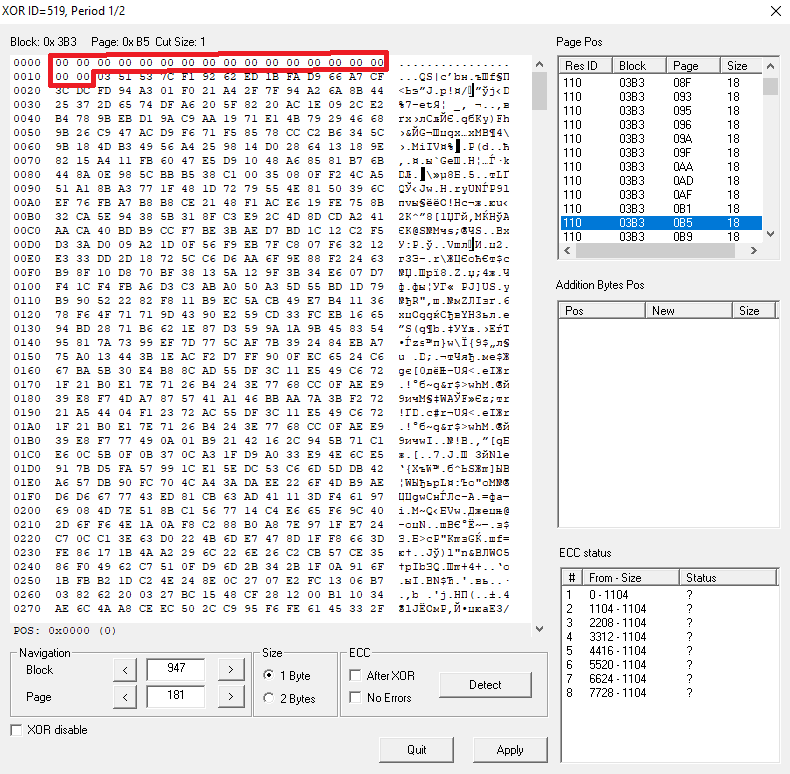The width and height of the screenshot is (790, 774).
Task: Go to previous page with left arrow
Action: tap(125, 697)
